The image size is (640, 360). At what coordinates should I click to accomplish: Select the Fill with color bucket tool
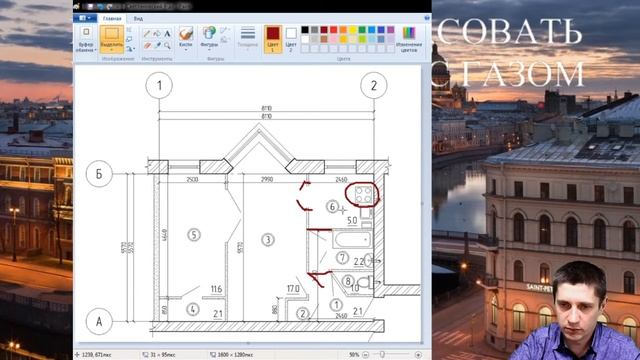coord(157,33)
